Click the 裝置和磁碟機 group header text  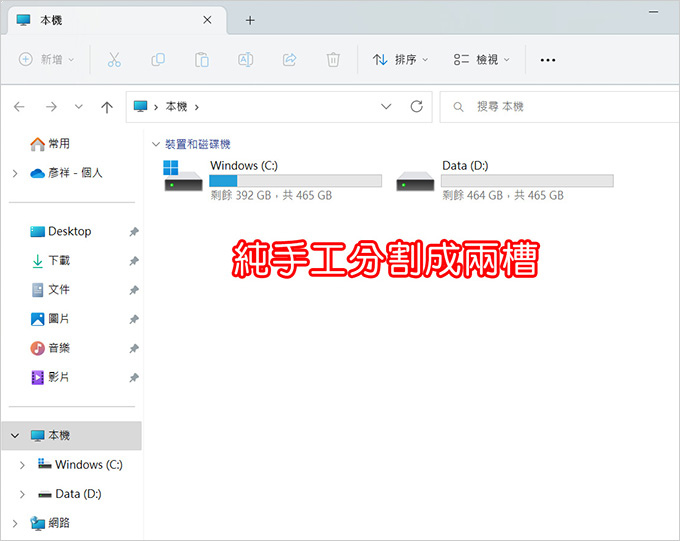pos(197,144)
